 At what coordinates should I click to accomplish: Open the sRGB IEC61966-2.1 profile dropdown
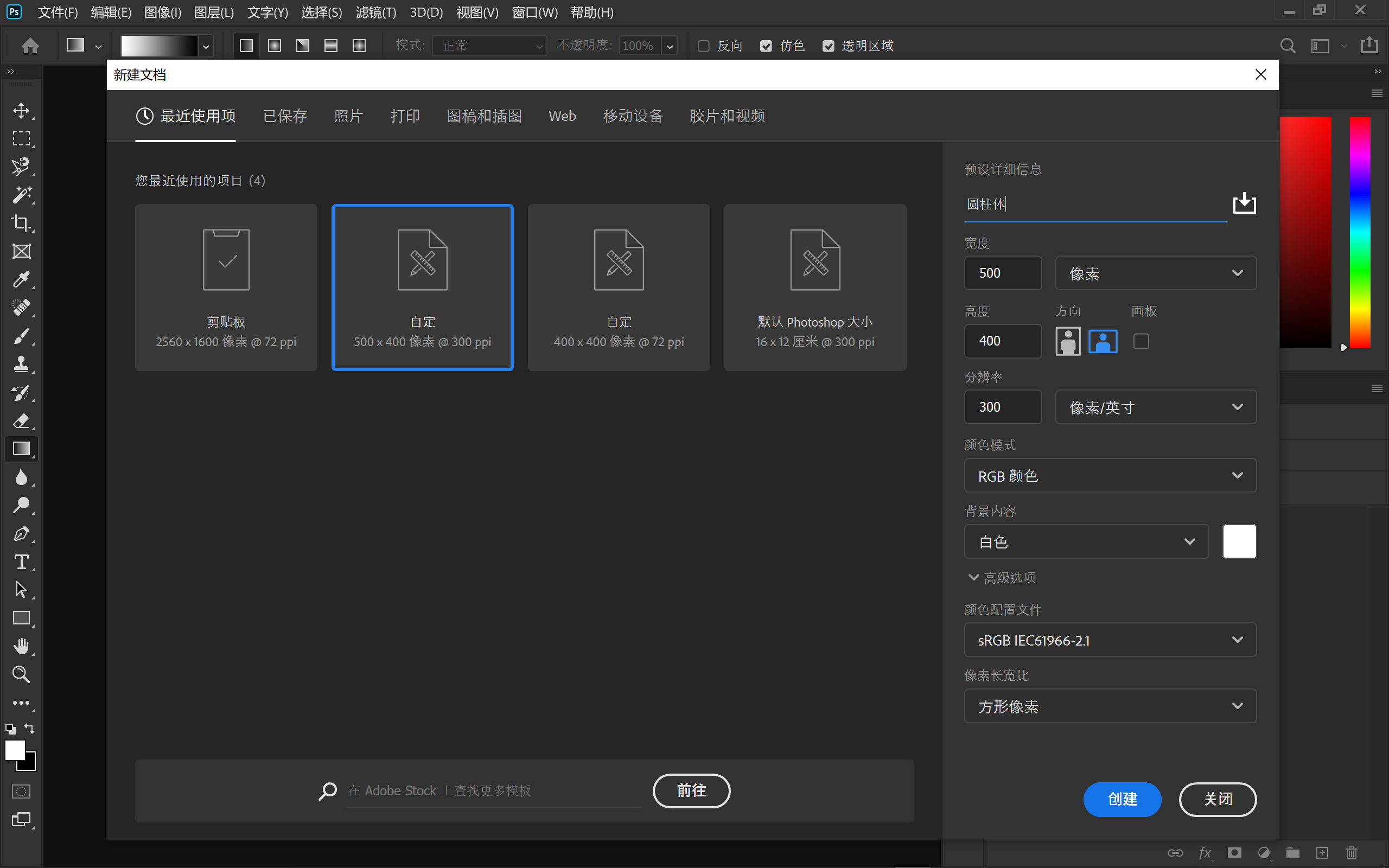click(1110, 640)
